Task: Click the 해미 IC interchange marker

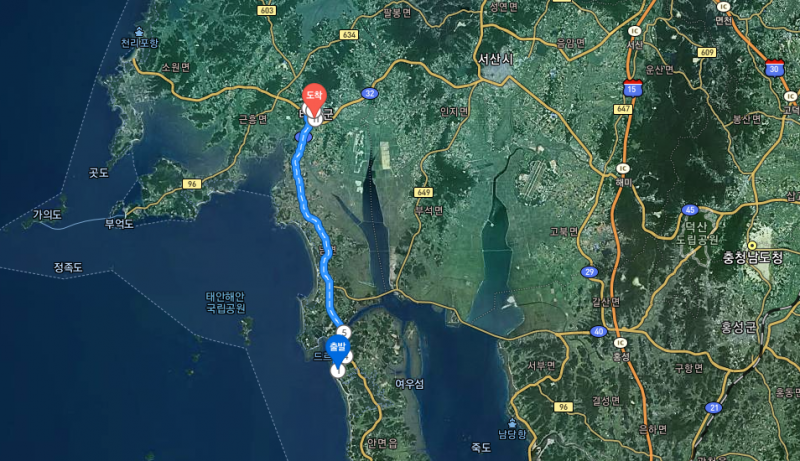Action: [x=622, y=169]
